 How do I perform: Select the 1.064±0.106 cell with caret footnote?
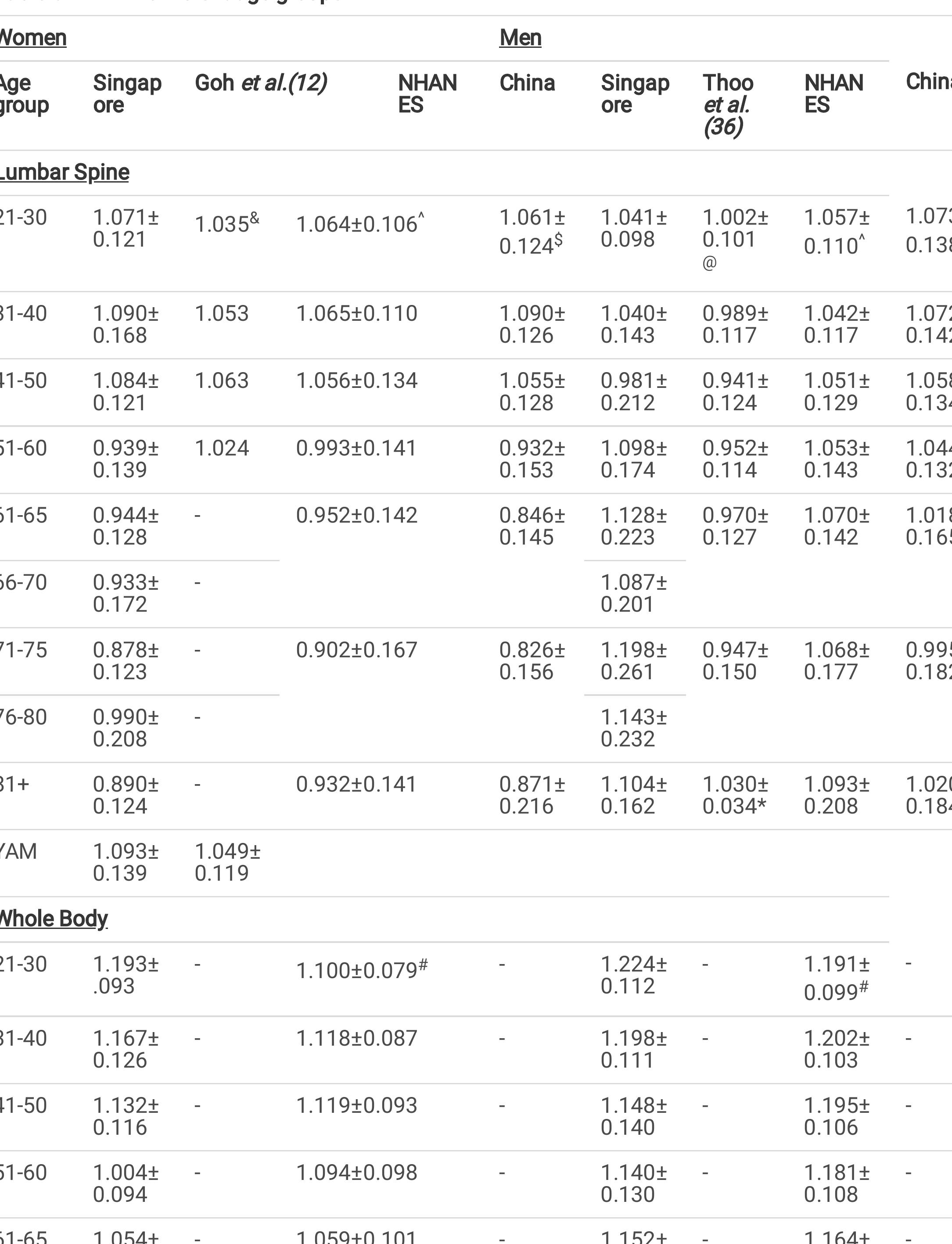coord(360,224)
